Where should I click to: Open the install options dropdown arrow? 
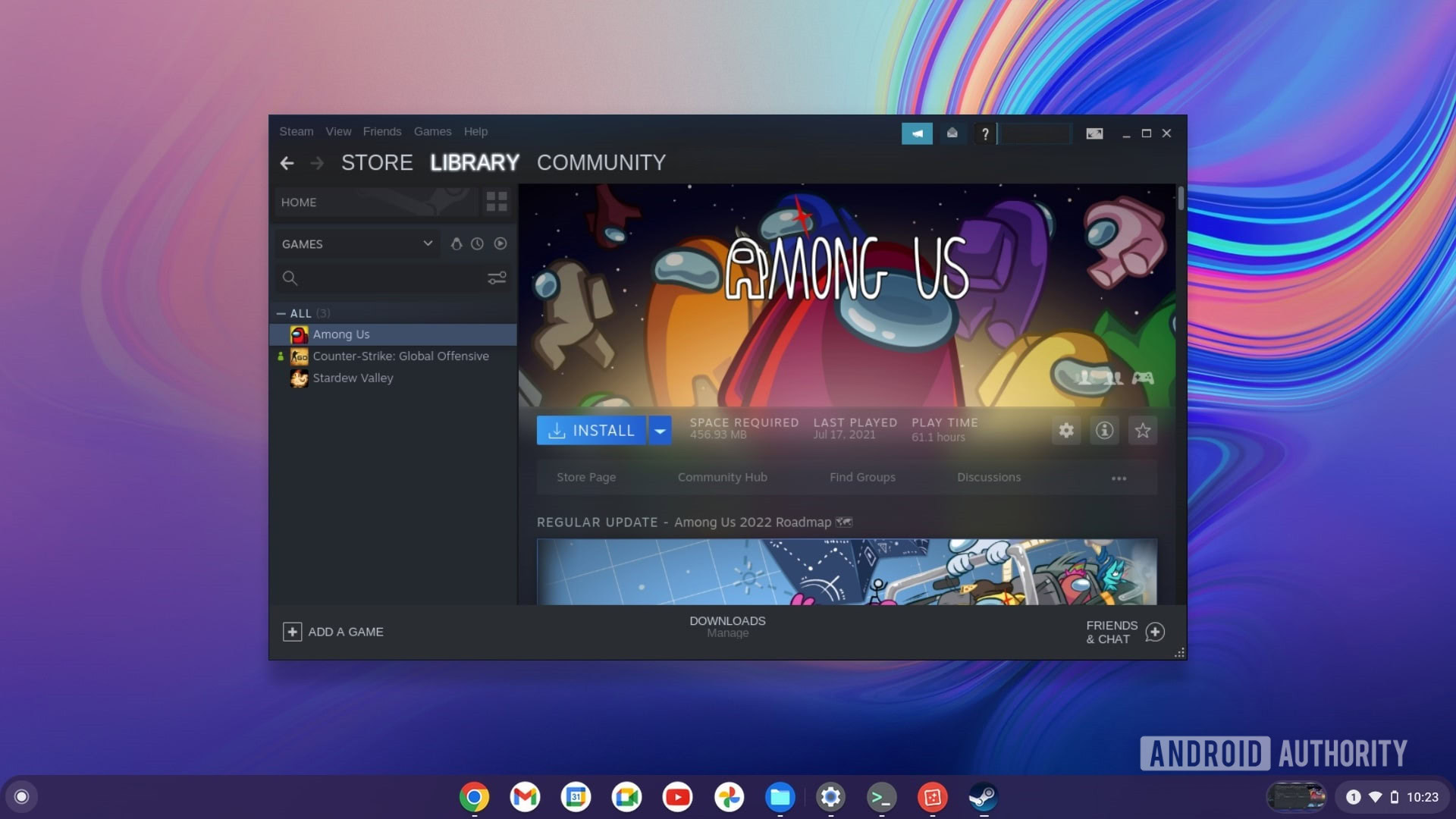click(660, 431)
